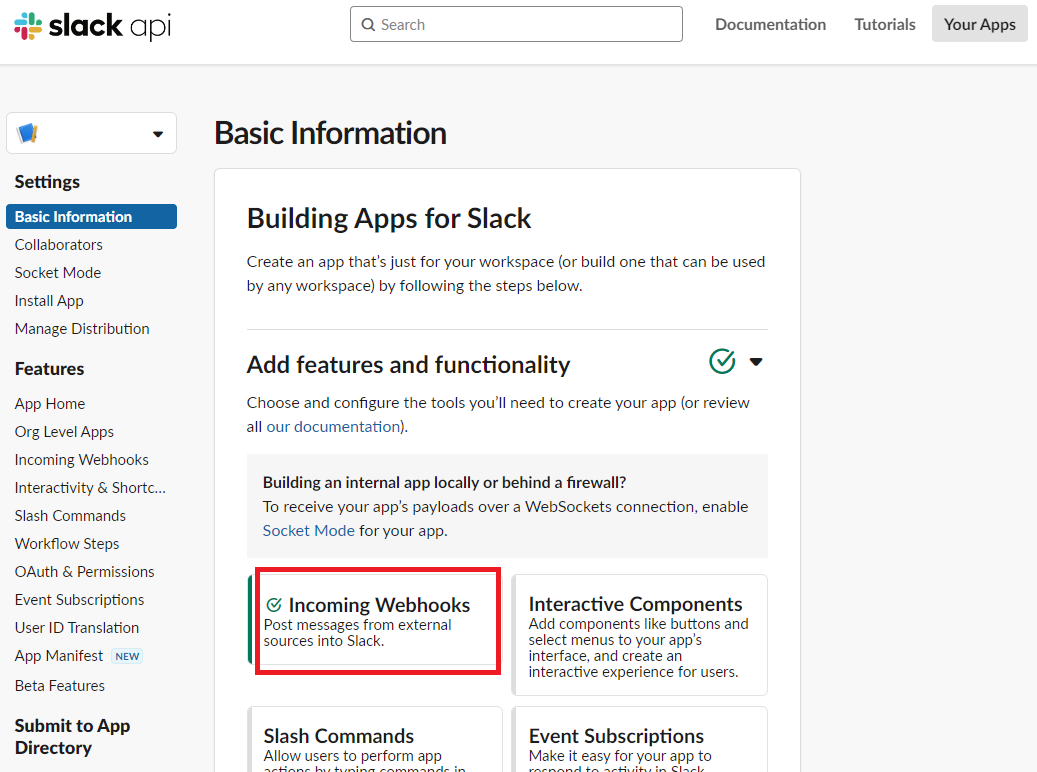Go to the Documentation menu
This screenshot has width=1037, height=772.
tap(770, 24)
